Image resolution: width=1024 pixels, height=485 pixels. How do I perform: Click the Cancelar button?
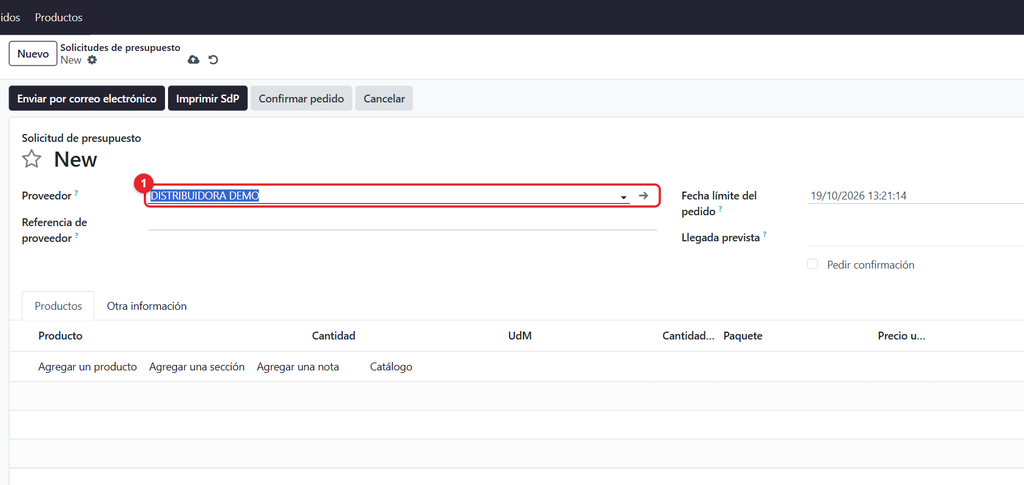(x=384, y=99)
